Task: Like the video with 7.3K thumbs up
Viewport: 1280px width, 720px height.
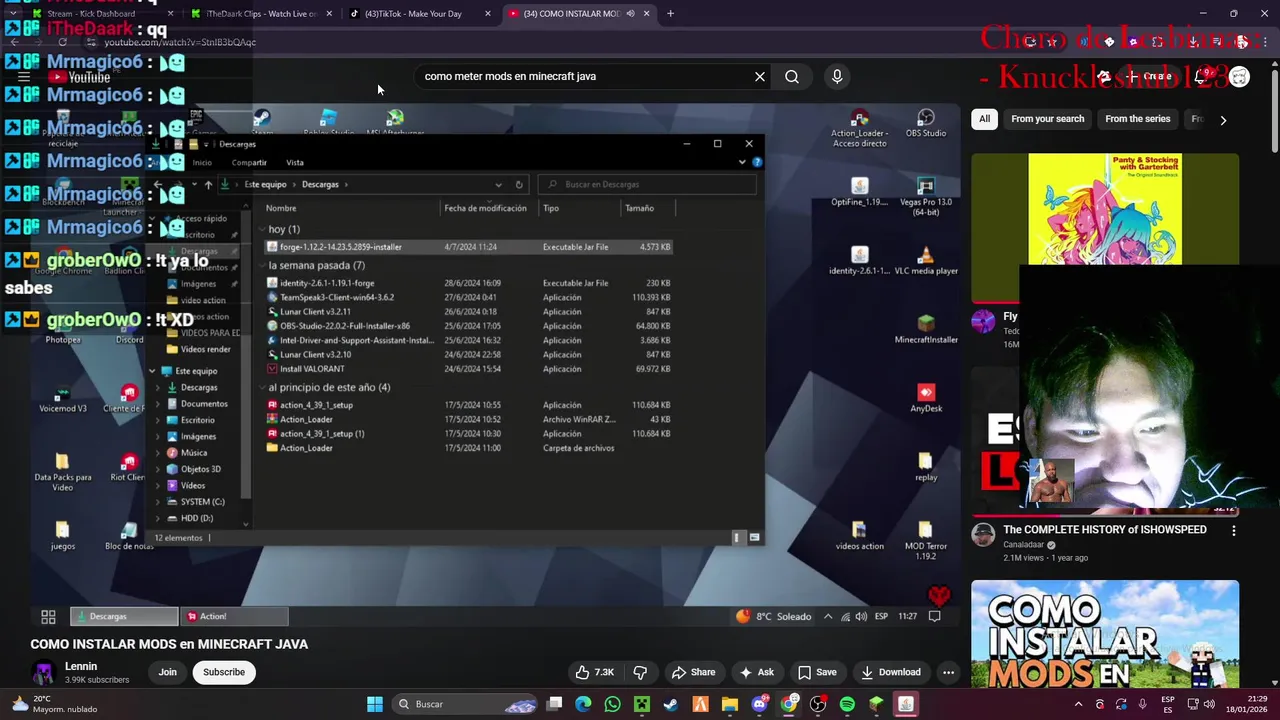Action: click(x=595, y=672)
